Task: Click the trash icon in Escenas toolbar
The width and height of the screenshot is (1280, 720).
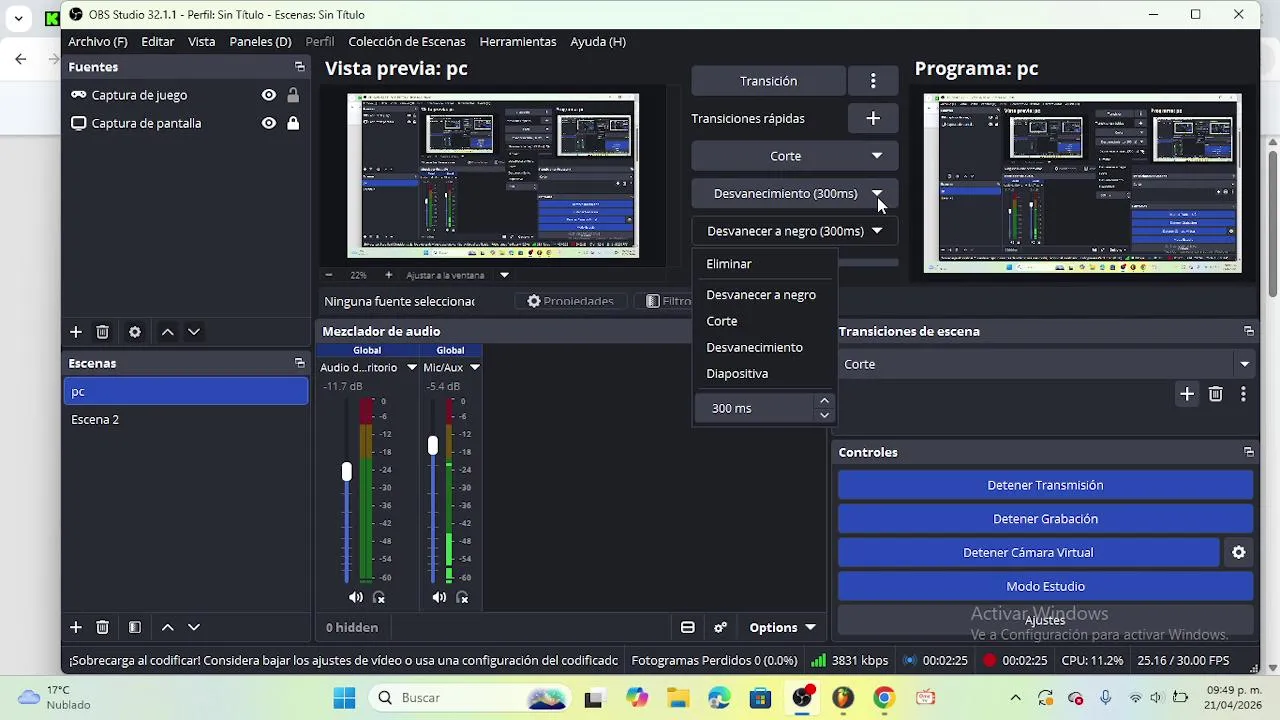Action: tap(102, 627)
